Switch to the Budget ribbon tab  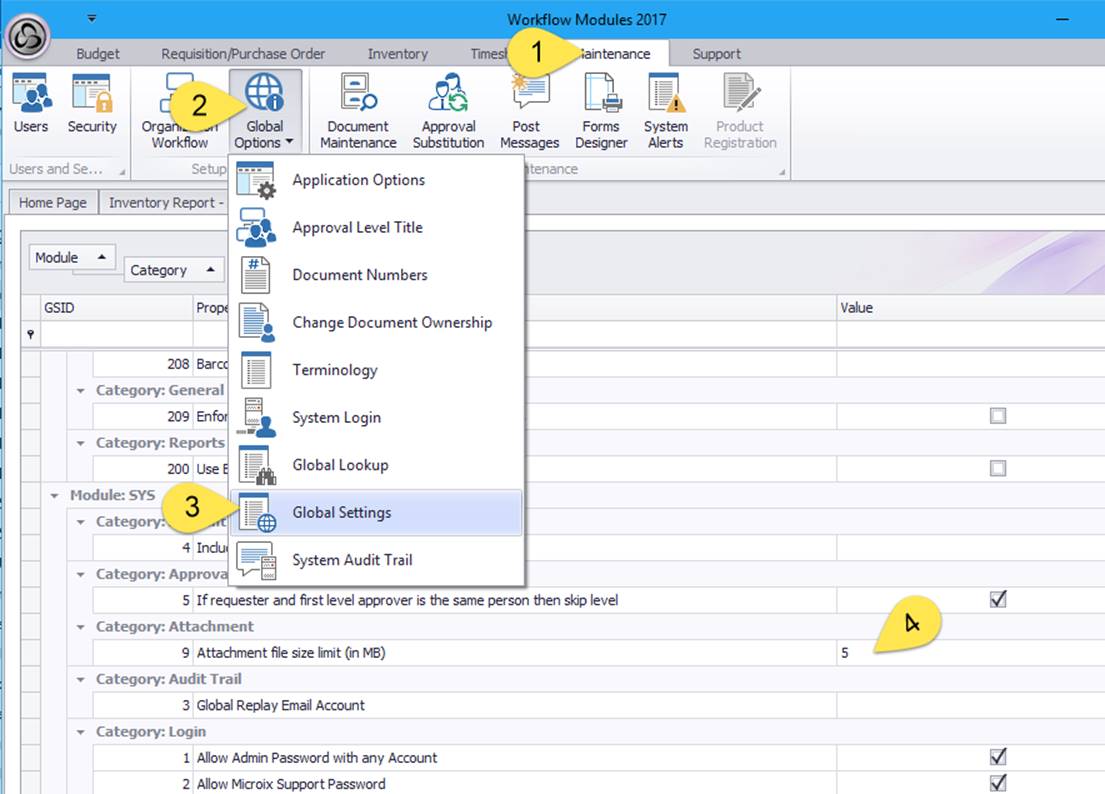(98, 54)
